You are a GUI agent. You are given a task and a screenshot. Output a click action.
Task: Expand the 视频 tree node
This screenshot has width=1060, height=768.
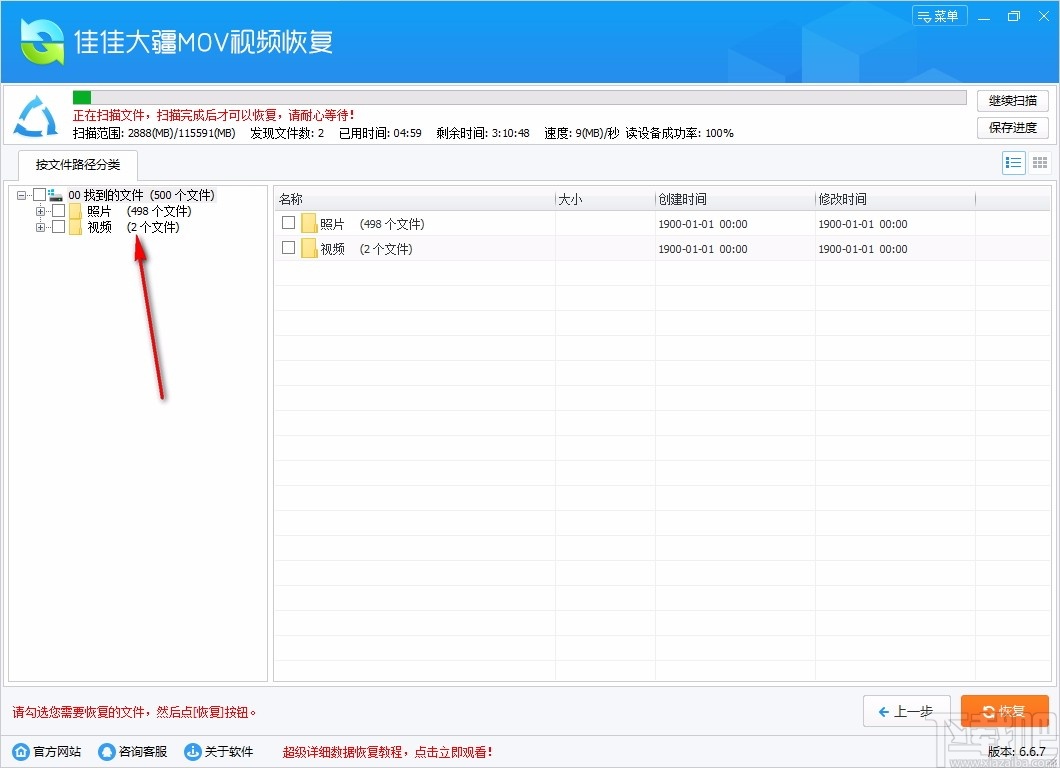[40, 226]
